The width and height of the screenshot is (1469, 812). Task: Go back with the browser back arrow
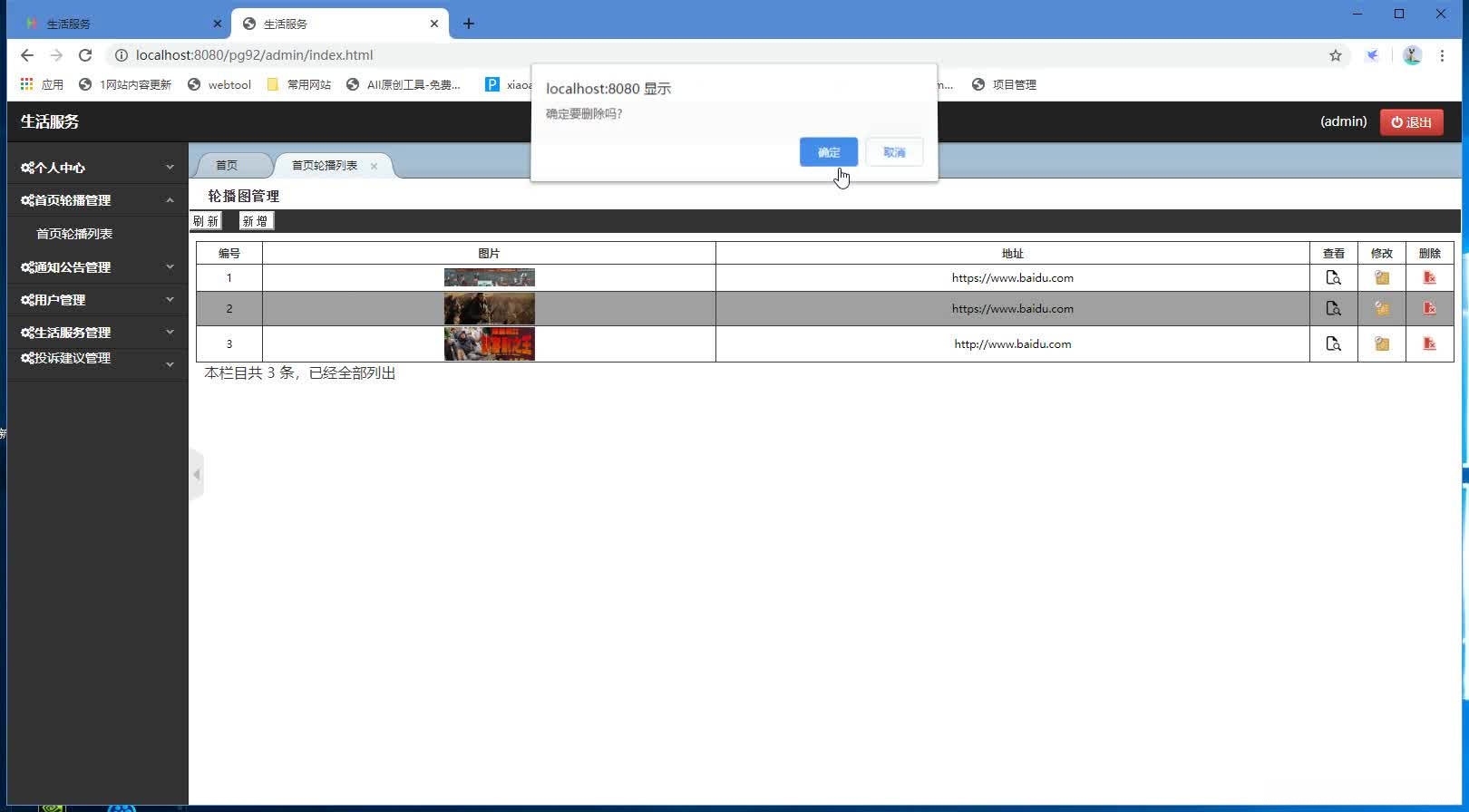coord(27,55)
